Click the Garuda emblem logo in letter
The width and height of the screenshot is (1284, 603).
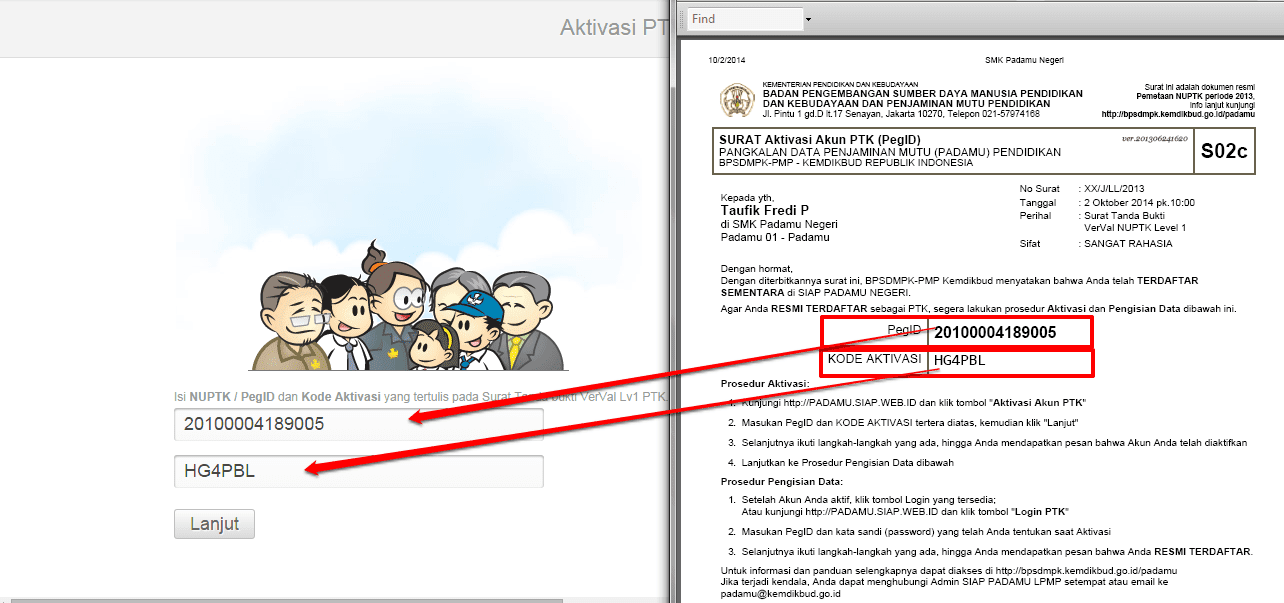click(739, 100)
